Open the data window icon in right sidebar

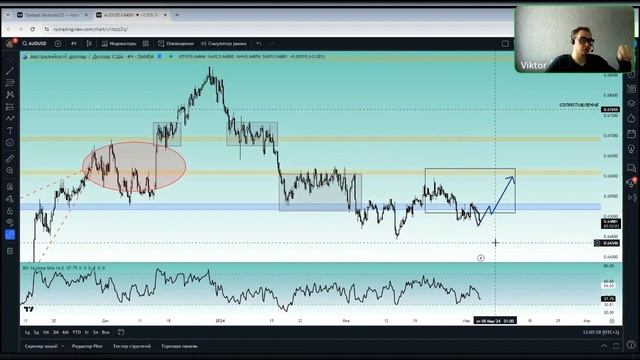[x=631, y=89]
